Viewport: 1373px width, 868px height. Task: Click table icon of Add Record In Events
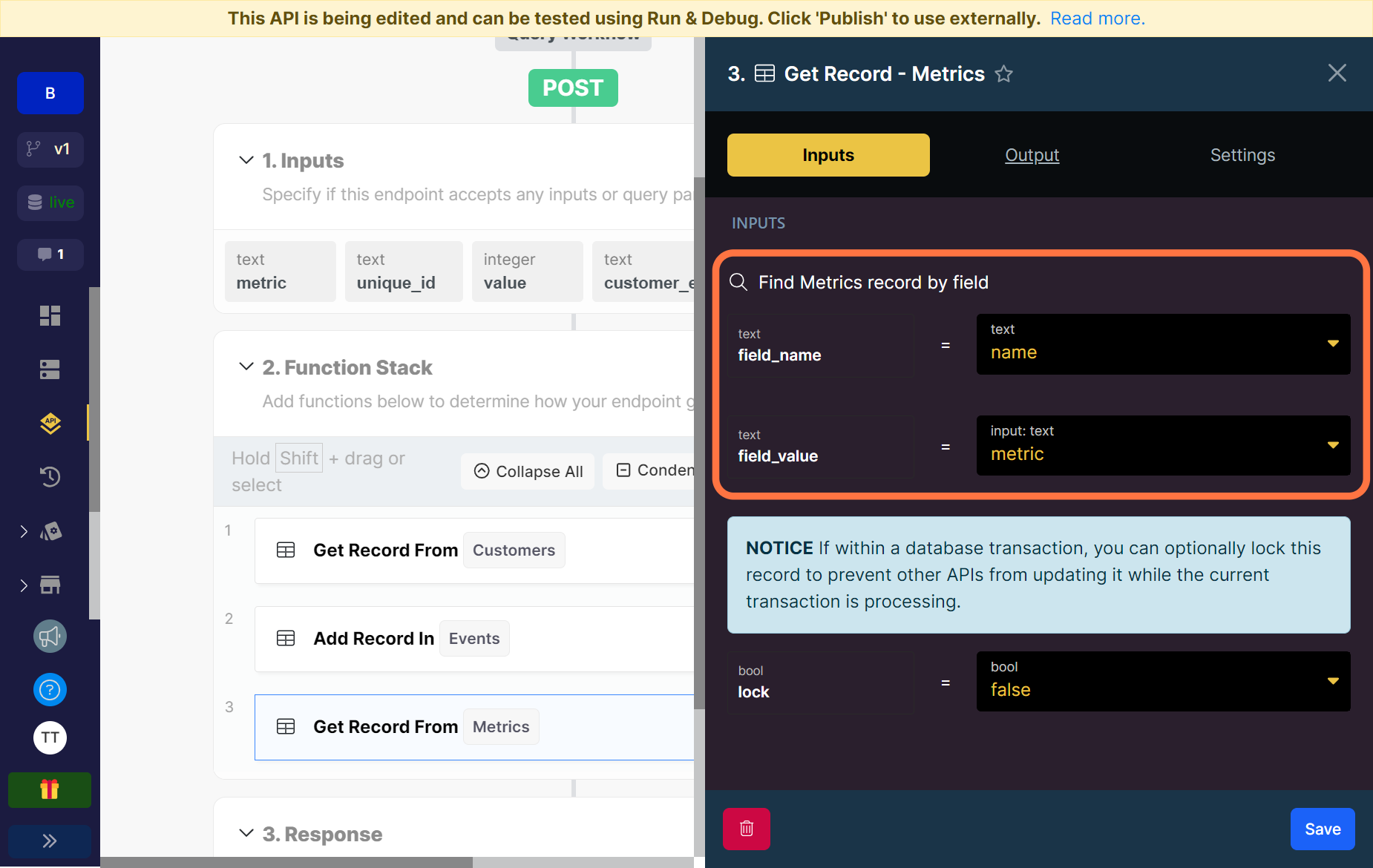point(286,638)
